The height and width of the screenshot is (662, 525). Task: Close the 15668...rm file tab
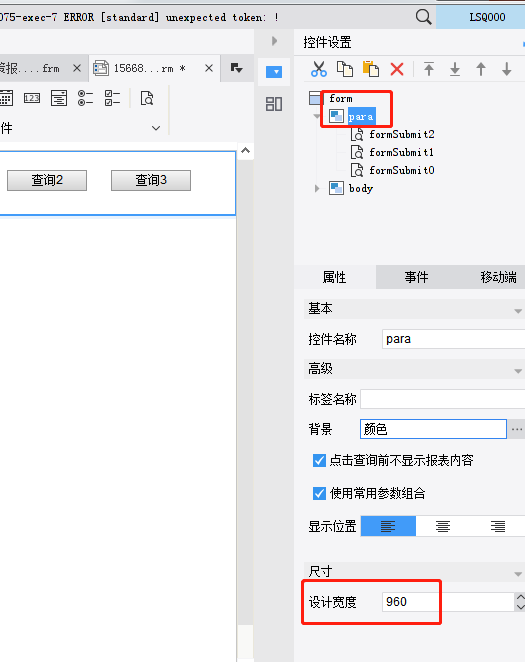point(209,68)
